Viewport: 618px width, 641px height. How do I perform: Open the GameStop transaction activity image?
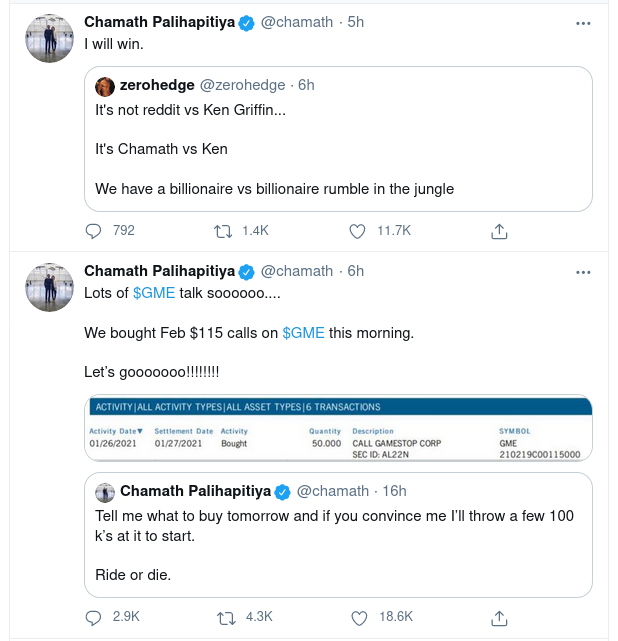tap(339, 429)
